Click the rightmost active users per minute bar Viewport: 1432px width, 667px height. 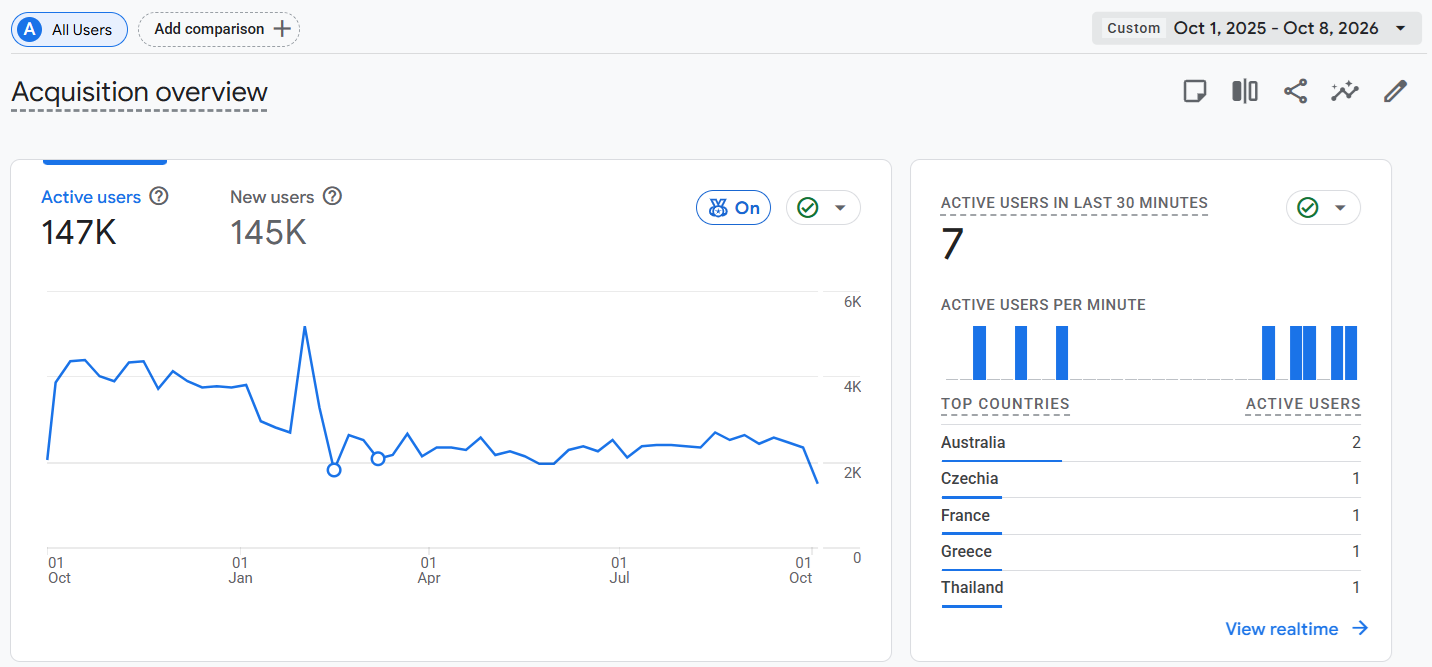coord(1350,353)
